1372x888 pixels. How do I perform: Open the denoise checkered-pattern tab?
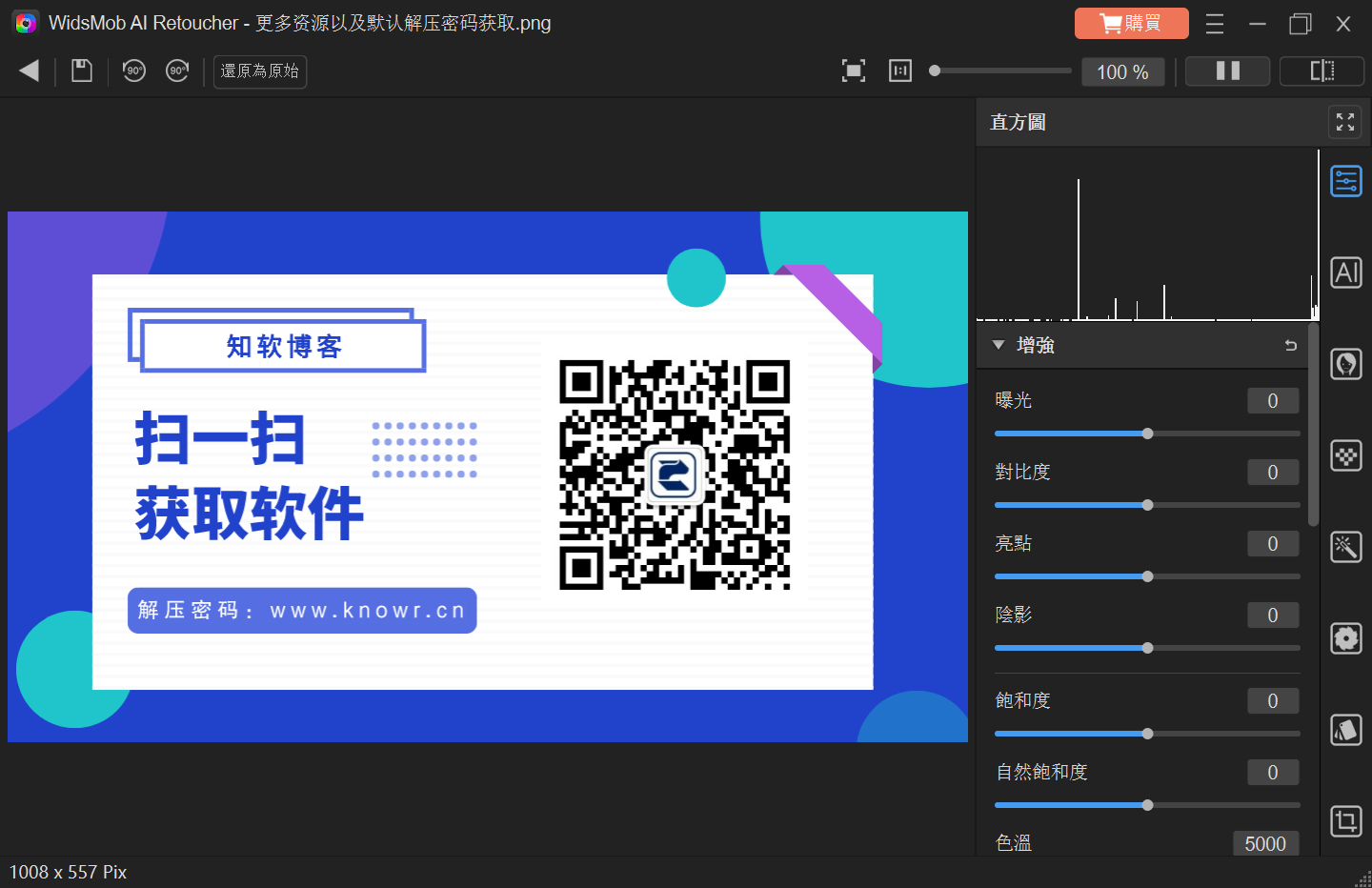(1346, 456)
